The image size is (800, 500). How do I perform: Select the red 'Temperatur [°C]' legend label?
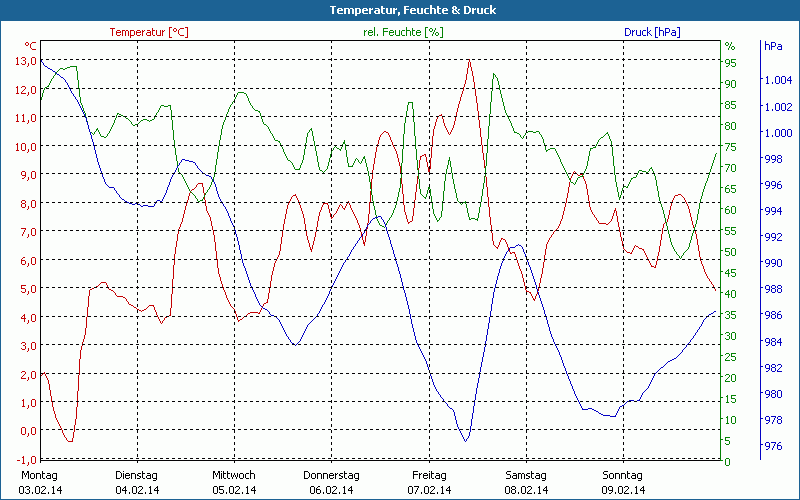(149, 32)
